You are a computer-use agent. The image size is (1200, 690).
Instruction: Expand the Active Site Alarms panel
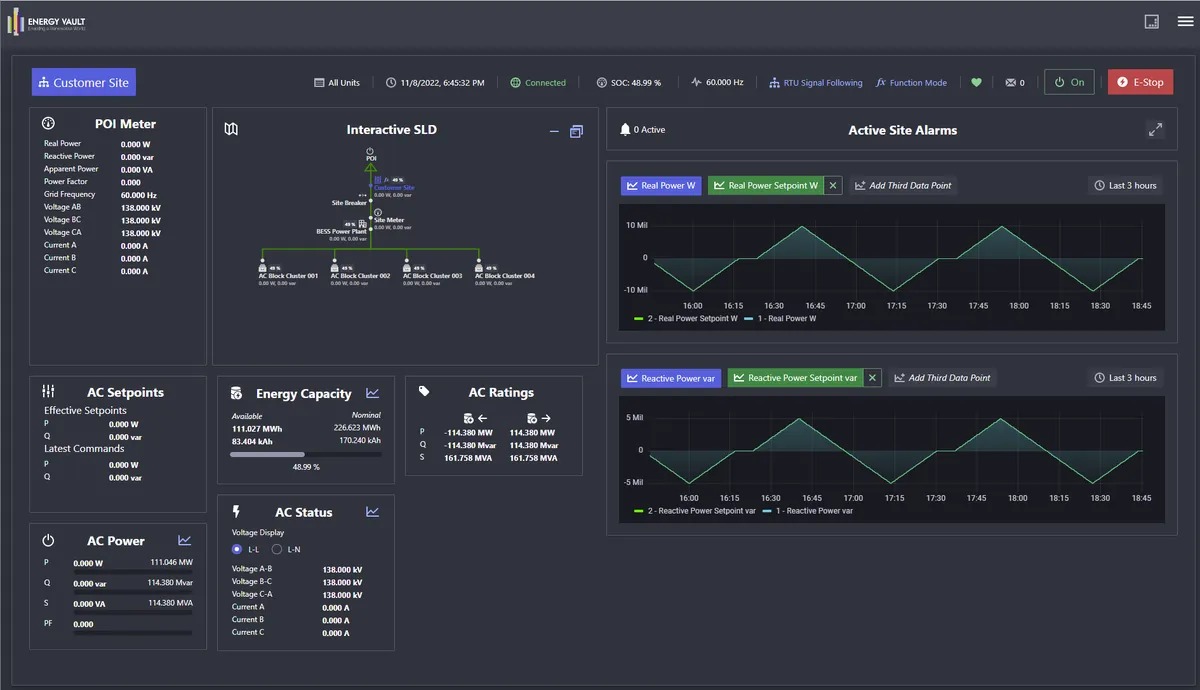click(1155, 130)
